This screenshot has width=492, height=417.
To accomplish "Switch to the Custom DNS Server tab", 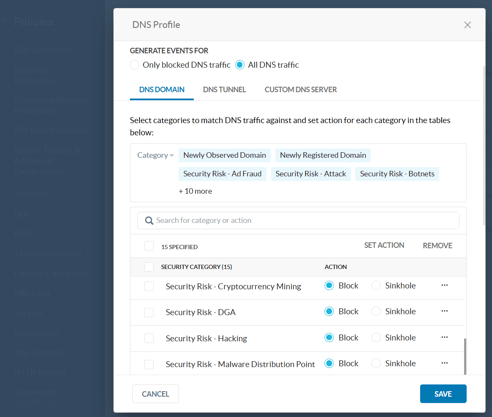I will 301,89.
